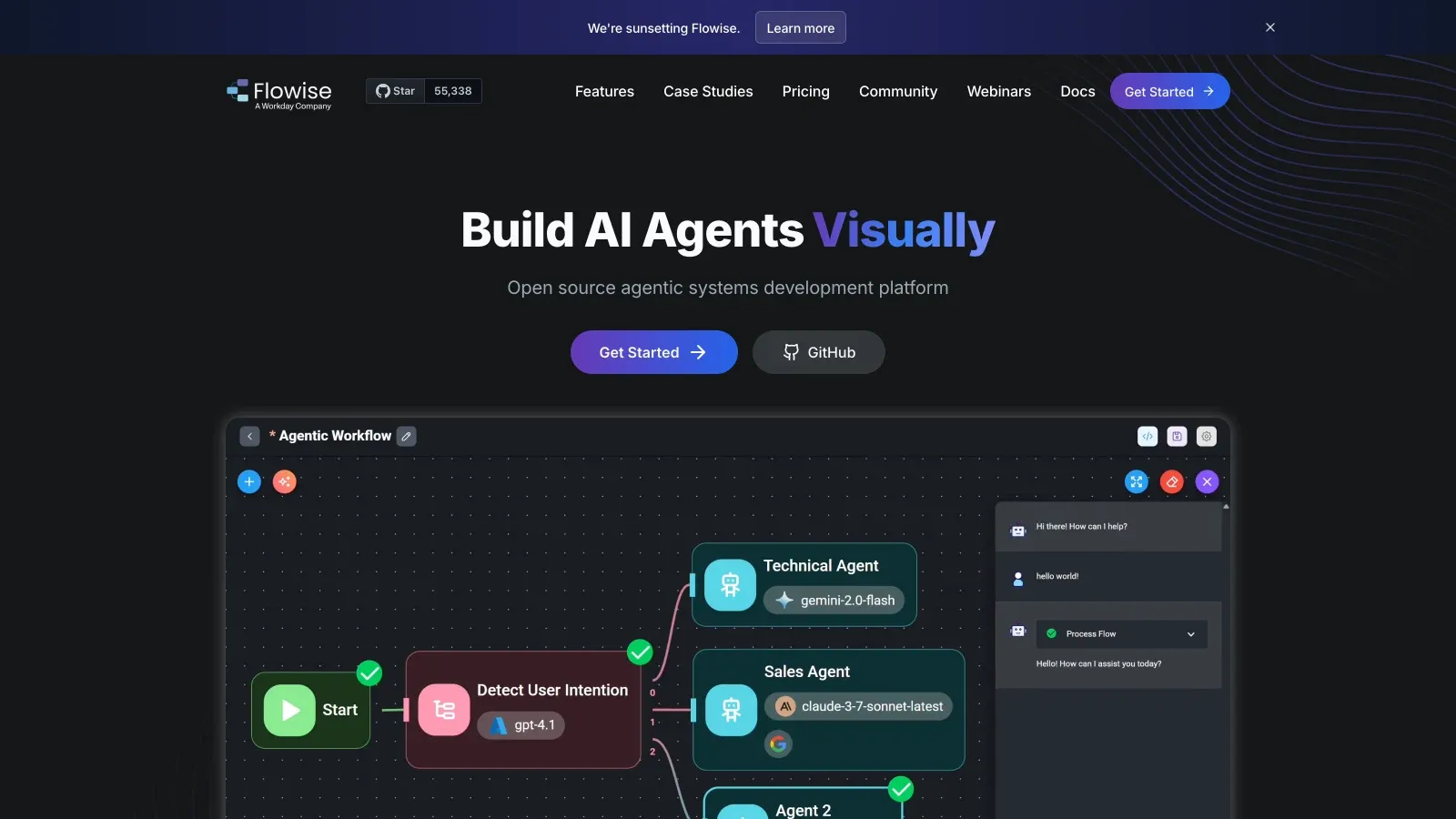Click the user avatar beside hello world
Screen dimensions: 1456x819
click(1018, 579)
